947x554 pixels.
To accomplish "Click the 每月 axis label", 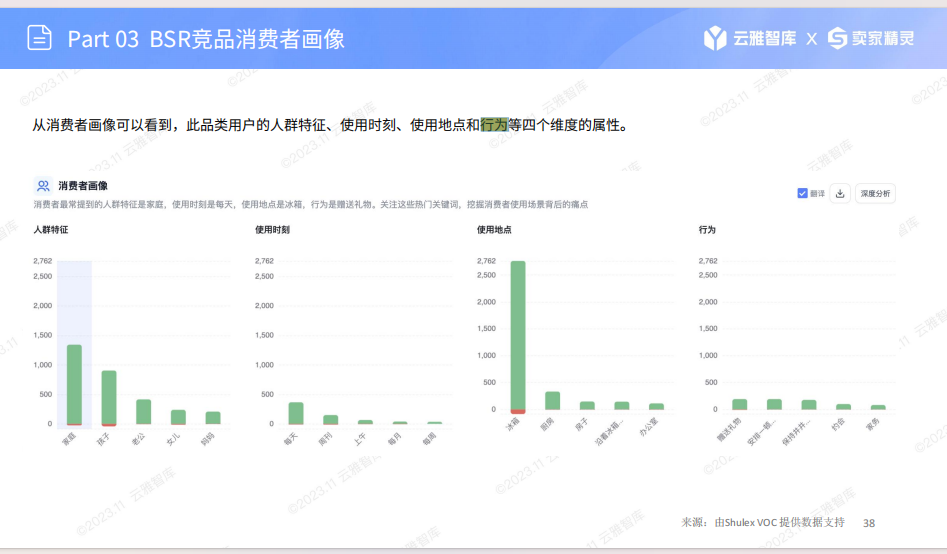I will click(x=394, y=439).
